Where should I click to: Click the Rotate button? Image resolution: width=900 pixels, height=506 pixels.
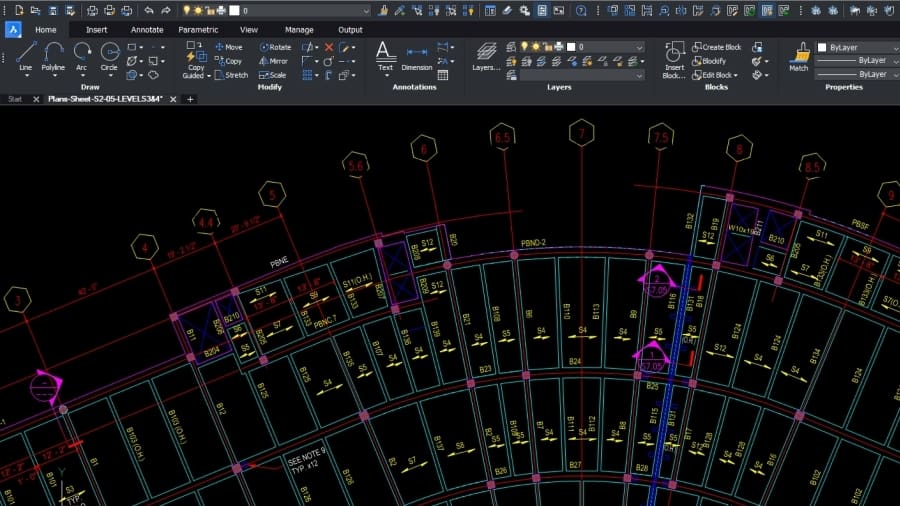[x=275, y=47]
